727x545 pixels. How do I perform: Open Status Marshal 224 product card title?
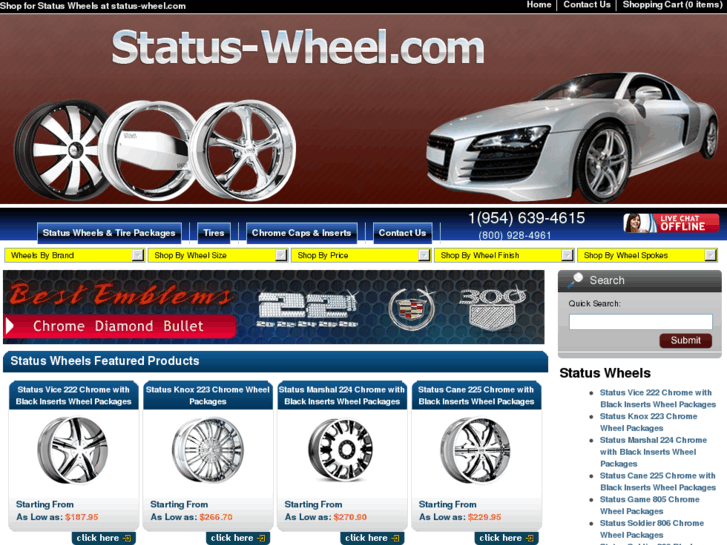tap(342, 396)
